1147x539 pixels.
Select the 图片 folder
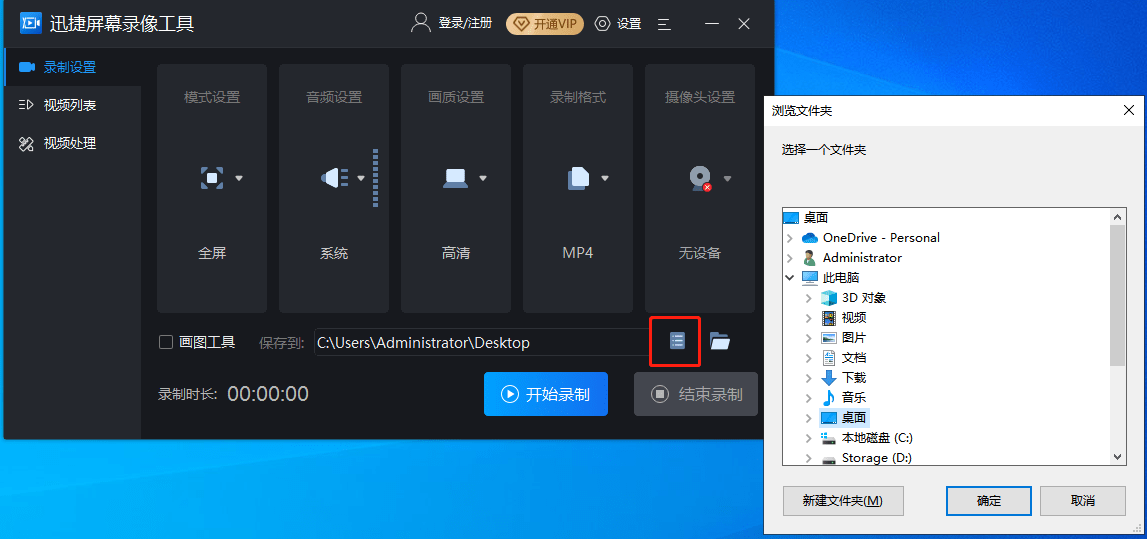[x=854, y=338]
